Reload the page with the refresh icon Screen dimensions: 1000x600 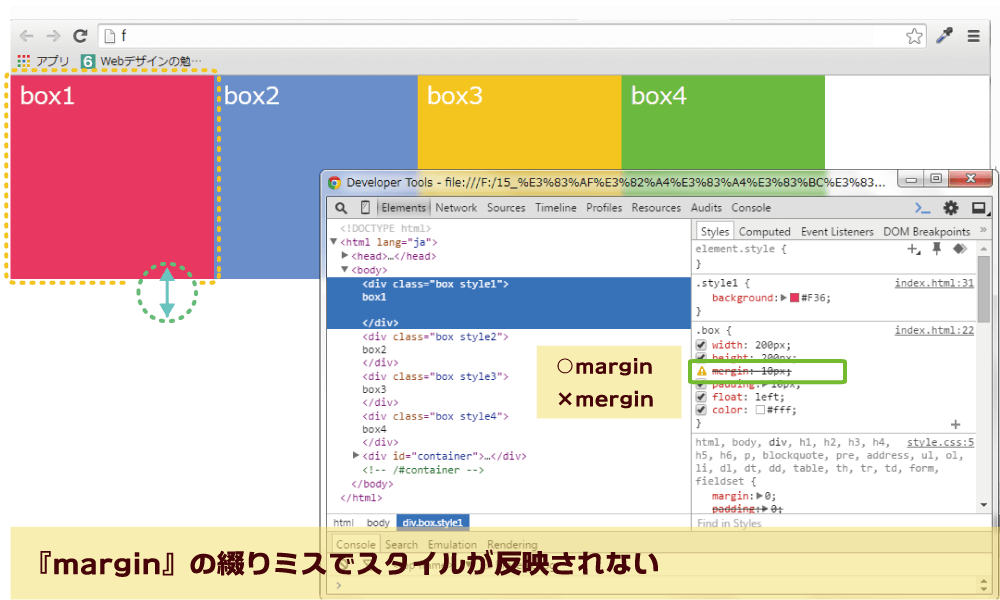(80, 36)
